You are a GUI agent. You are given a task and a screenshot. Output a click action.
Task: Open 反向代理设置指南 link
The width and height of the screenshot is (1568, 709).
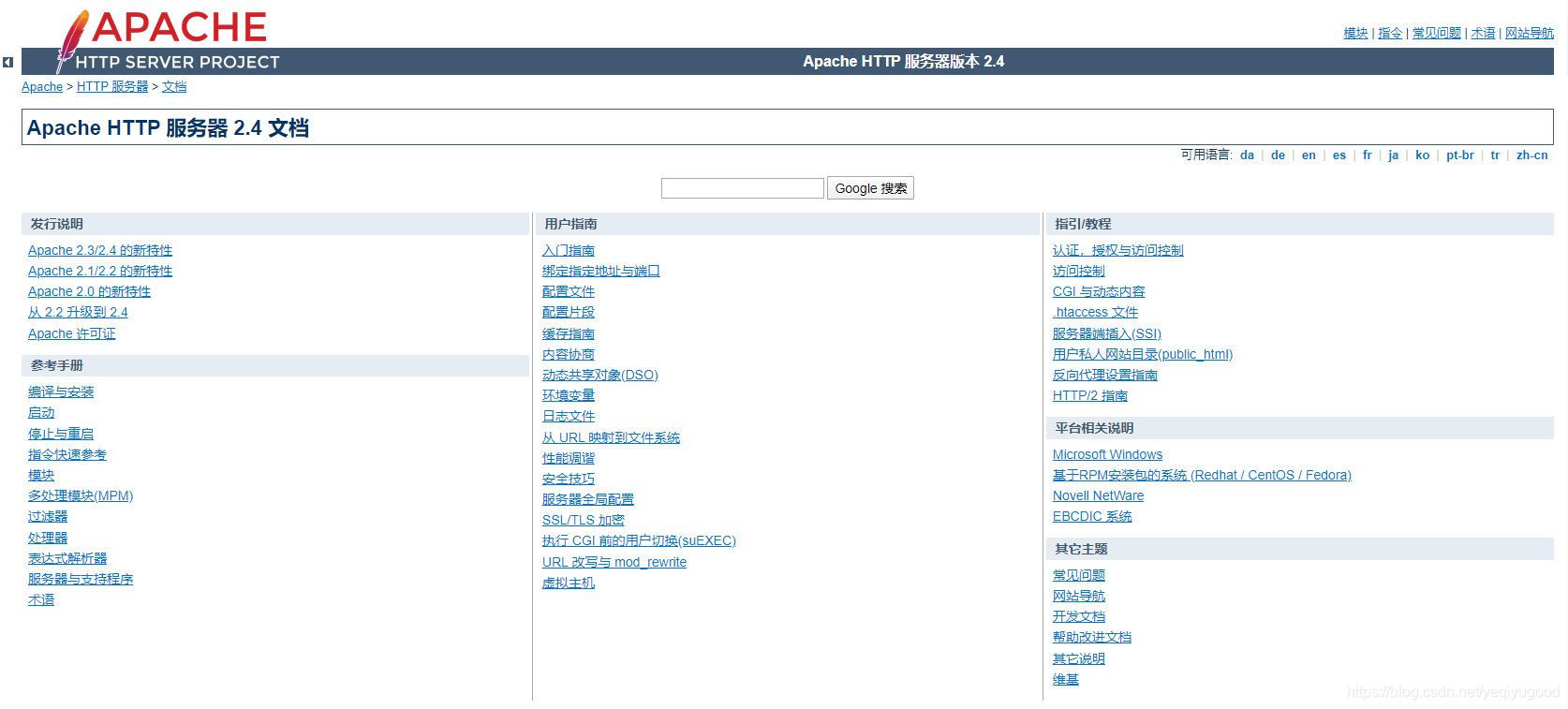click(x=1105, y=375)
